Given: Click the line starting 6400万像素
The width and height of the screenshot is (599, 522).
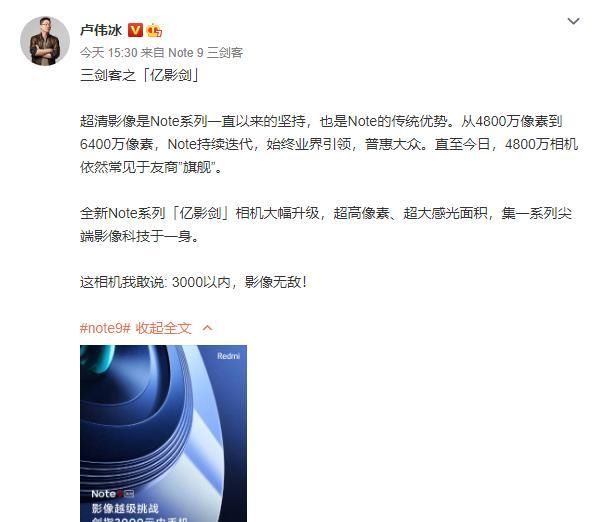Looking at the screenshot, I should coord(329,144).
